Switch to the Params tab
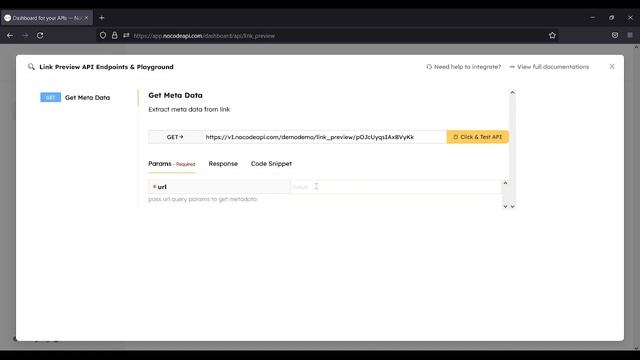640x360 pixels. coord(171,164)
